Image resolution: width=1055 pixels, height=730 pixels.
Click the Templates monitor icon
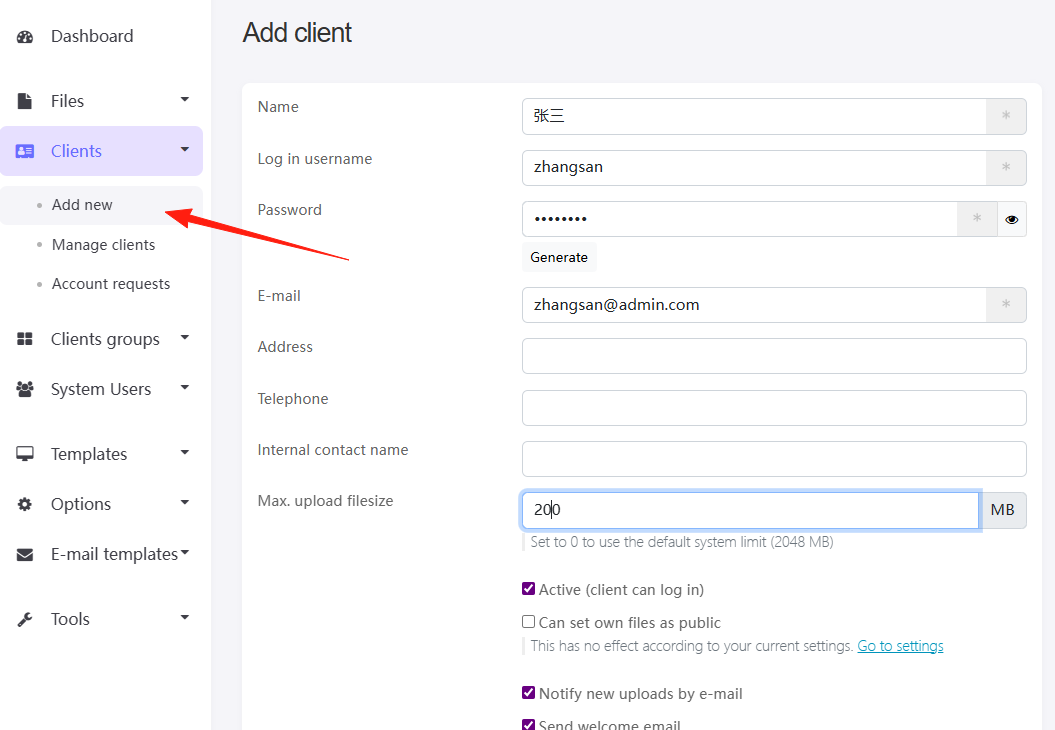(25, 453)
